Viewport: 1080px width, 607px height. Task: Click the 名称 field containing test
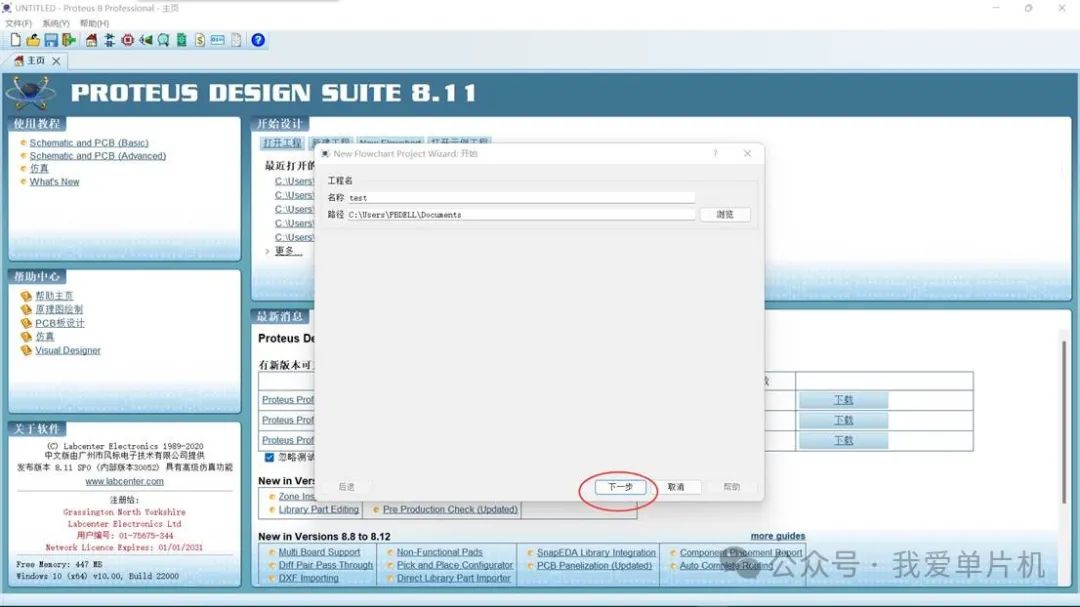click(x=521, y=198)
